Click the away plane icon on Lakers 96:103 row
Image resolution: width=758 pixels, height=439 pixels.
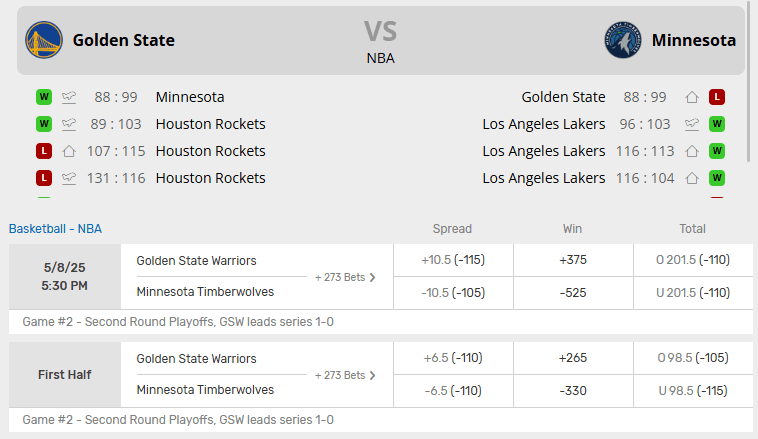692,124
